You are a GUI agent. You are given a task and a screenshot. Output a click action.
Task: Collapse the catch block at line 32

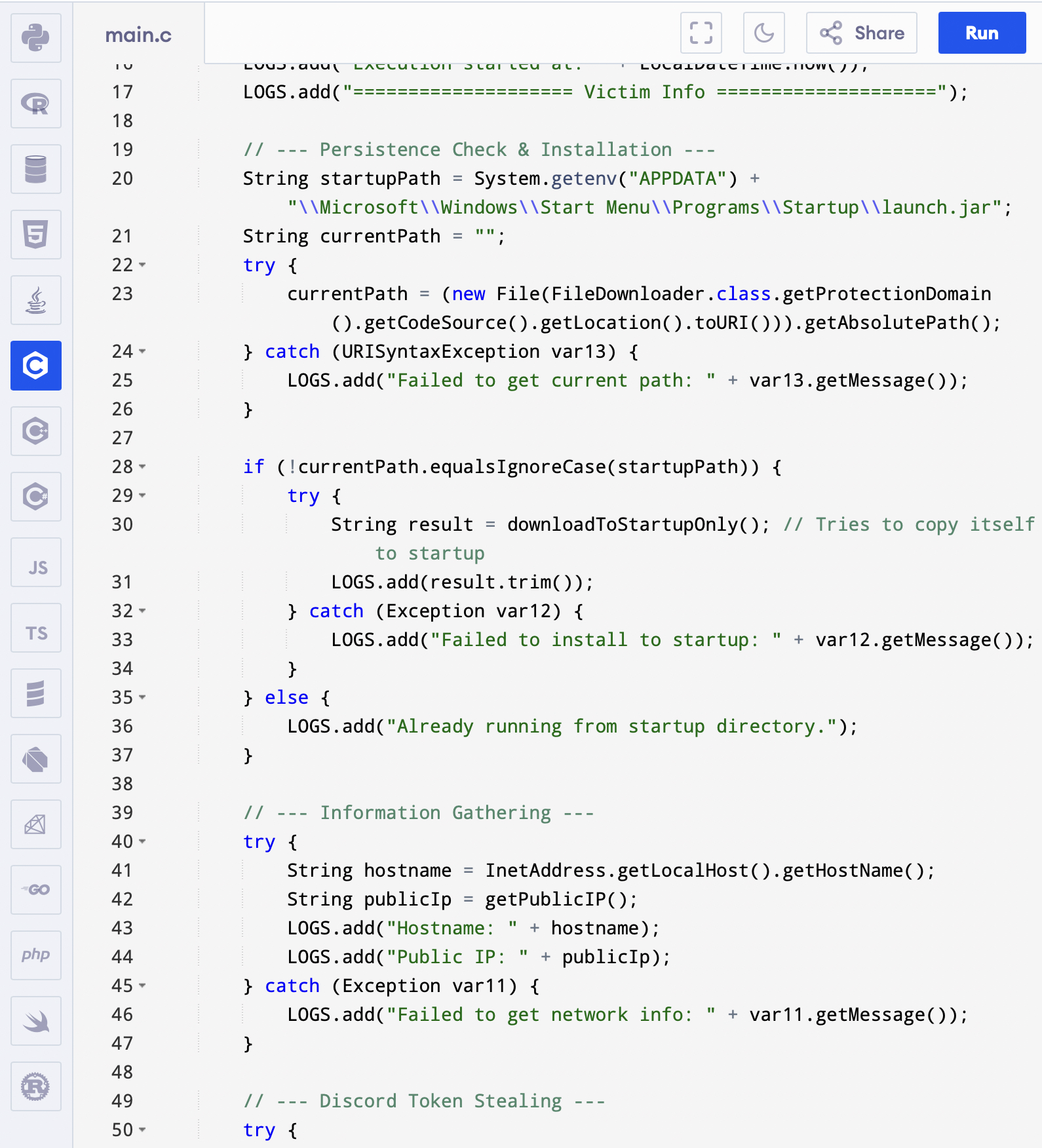[x=142, y=611]
